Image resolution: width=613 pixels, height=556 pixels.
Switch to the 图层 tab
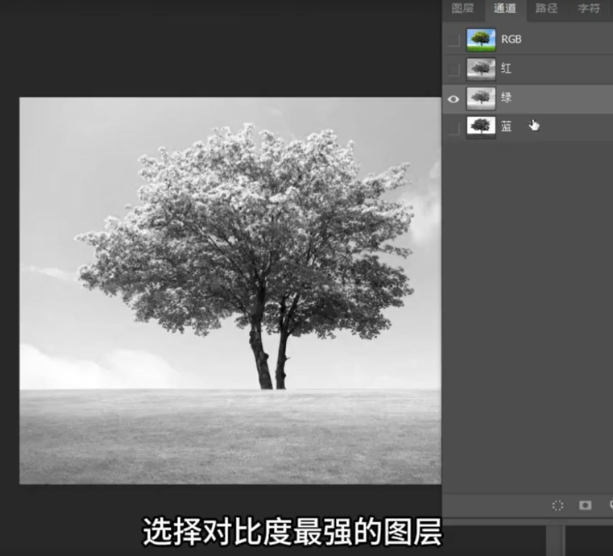[462, 9]
